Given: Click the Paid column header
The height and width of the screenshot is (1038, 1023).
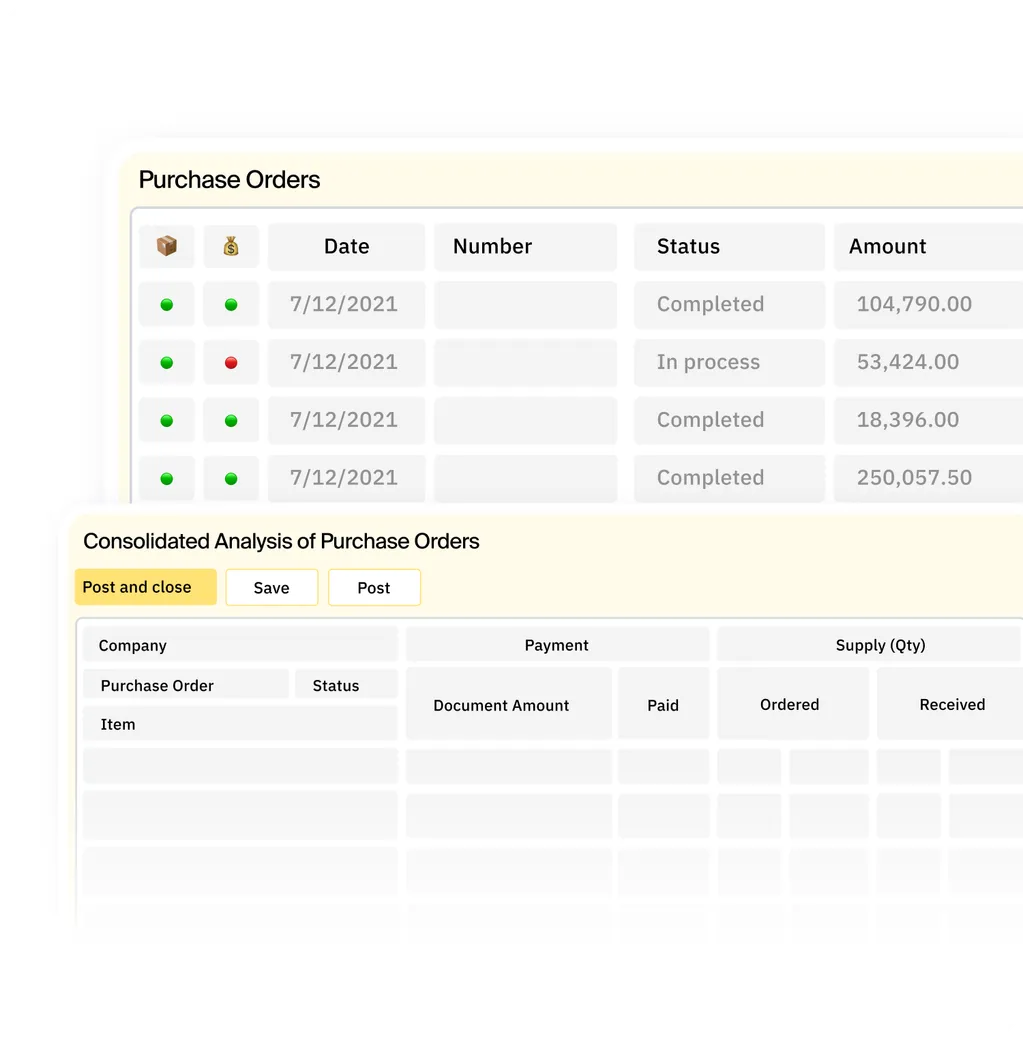Looking at the screenshot, I should coord(663,704).
